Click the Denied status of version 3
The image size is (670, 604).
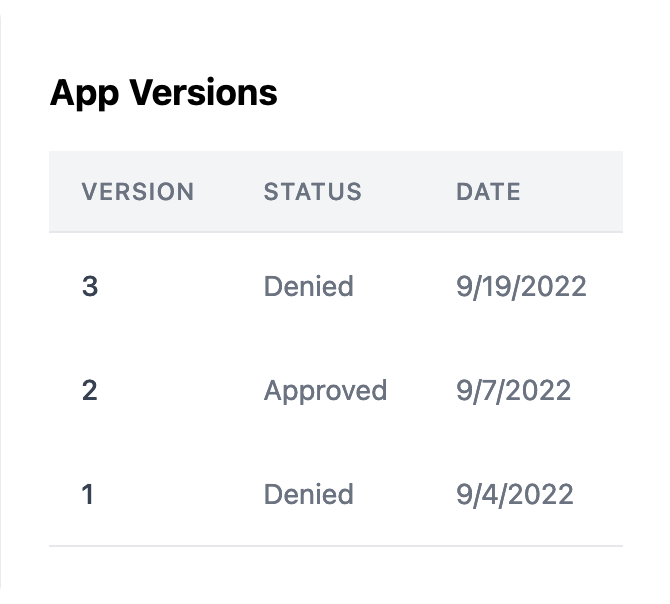coord(308,287)
